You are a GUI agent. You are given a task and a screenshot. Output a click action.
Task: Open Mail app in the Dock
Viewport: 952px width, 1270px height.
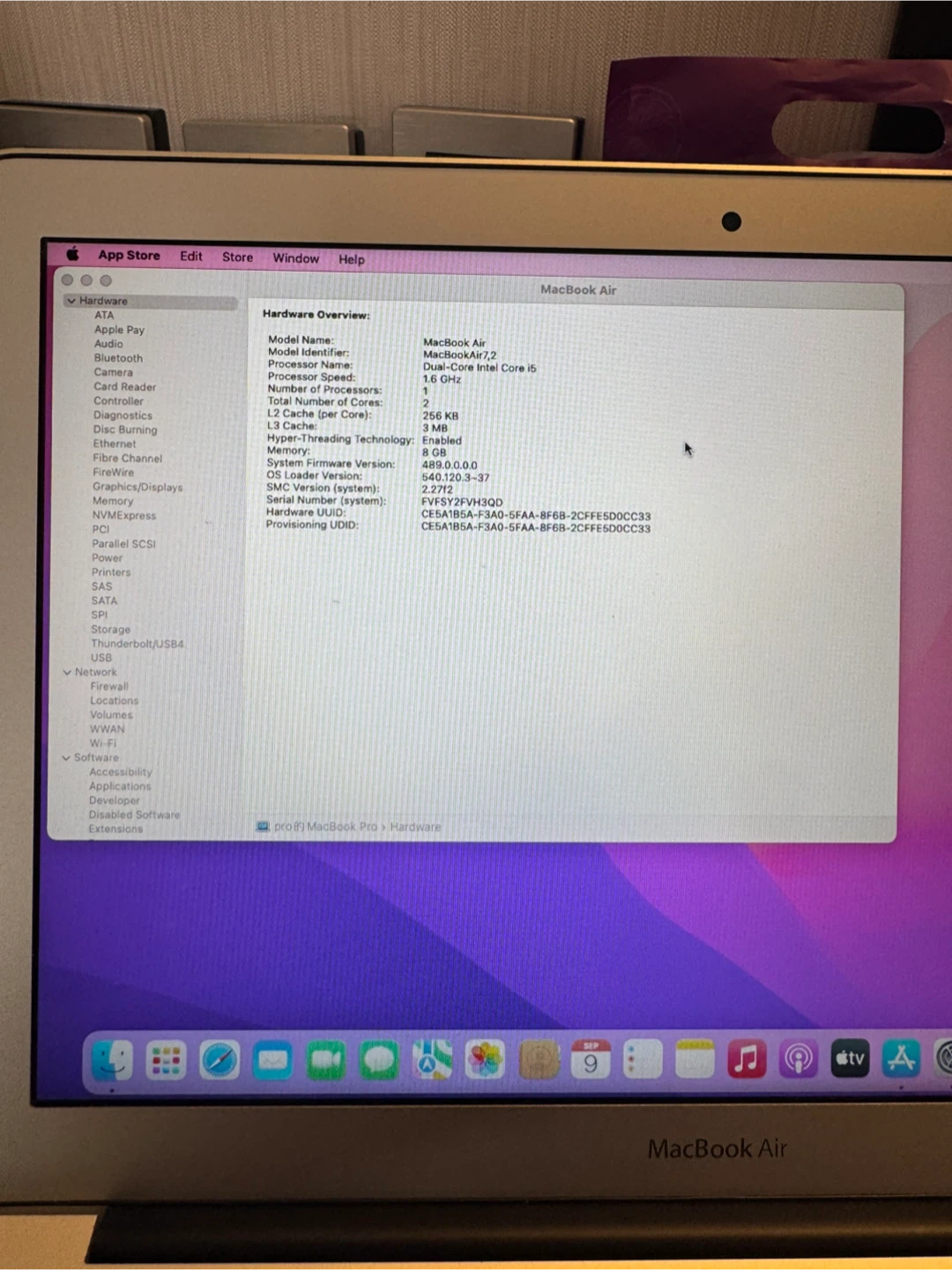pos(272,1060)
